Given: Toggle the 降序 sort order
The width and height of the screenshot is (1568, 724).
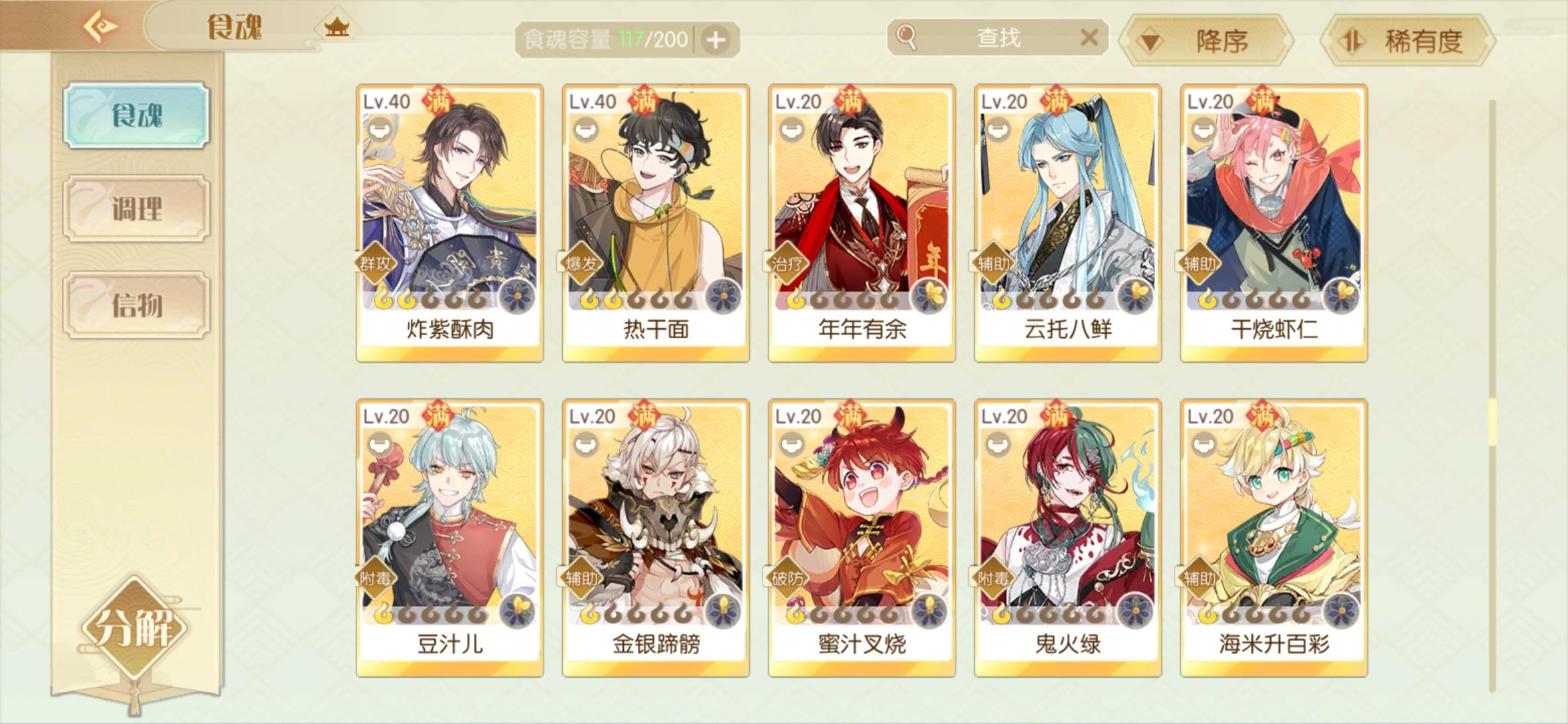Looking at the screenshot, I should pos(1208,41).
